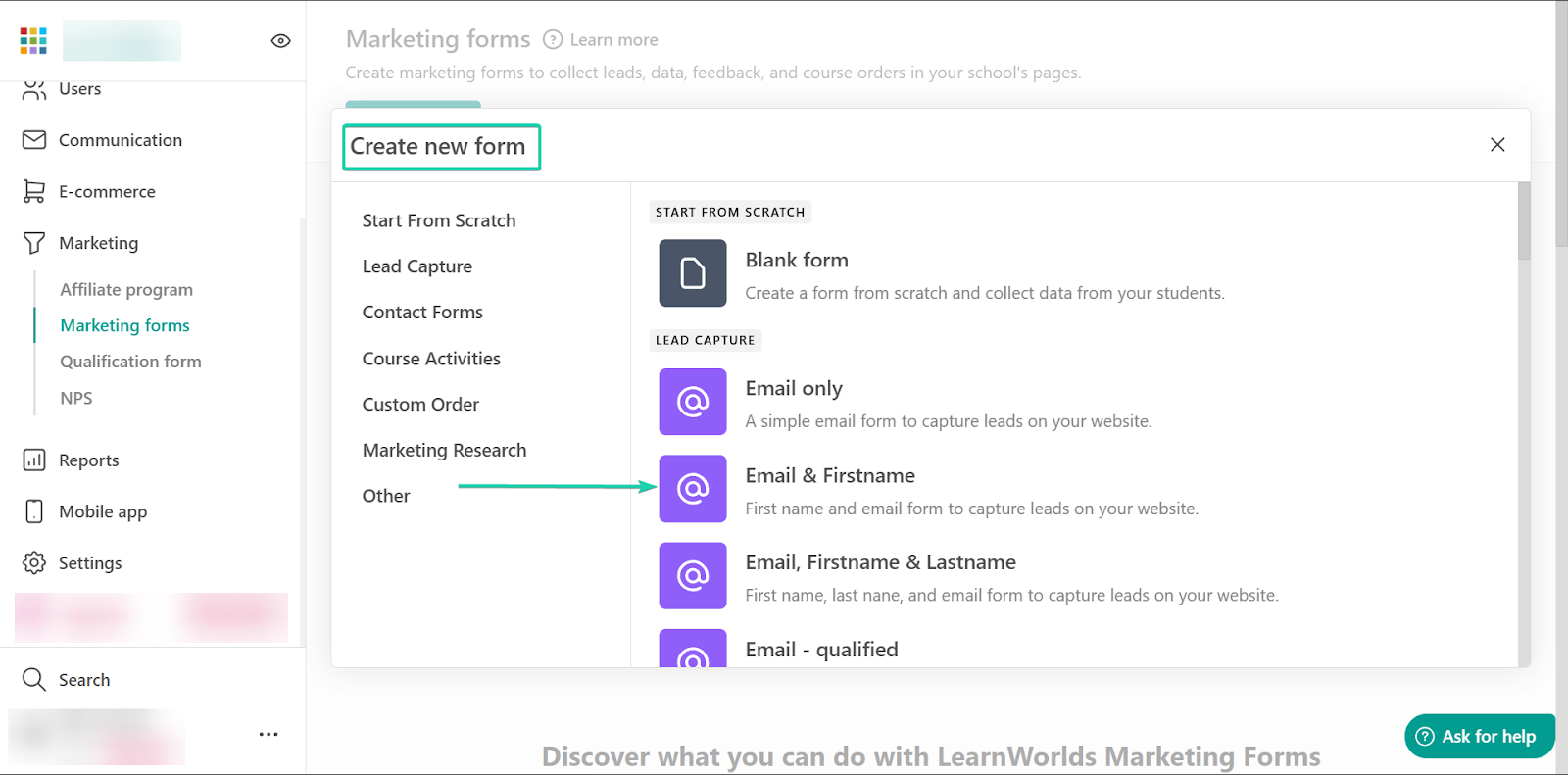Toggle the eye preview icon in sidebar header
The width and height of the screenshot is (1568, 775).
click(280, 40)
